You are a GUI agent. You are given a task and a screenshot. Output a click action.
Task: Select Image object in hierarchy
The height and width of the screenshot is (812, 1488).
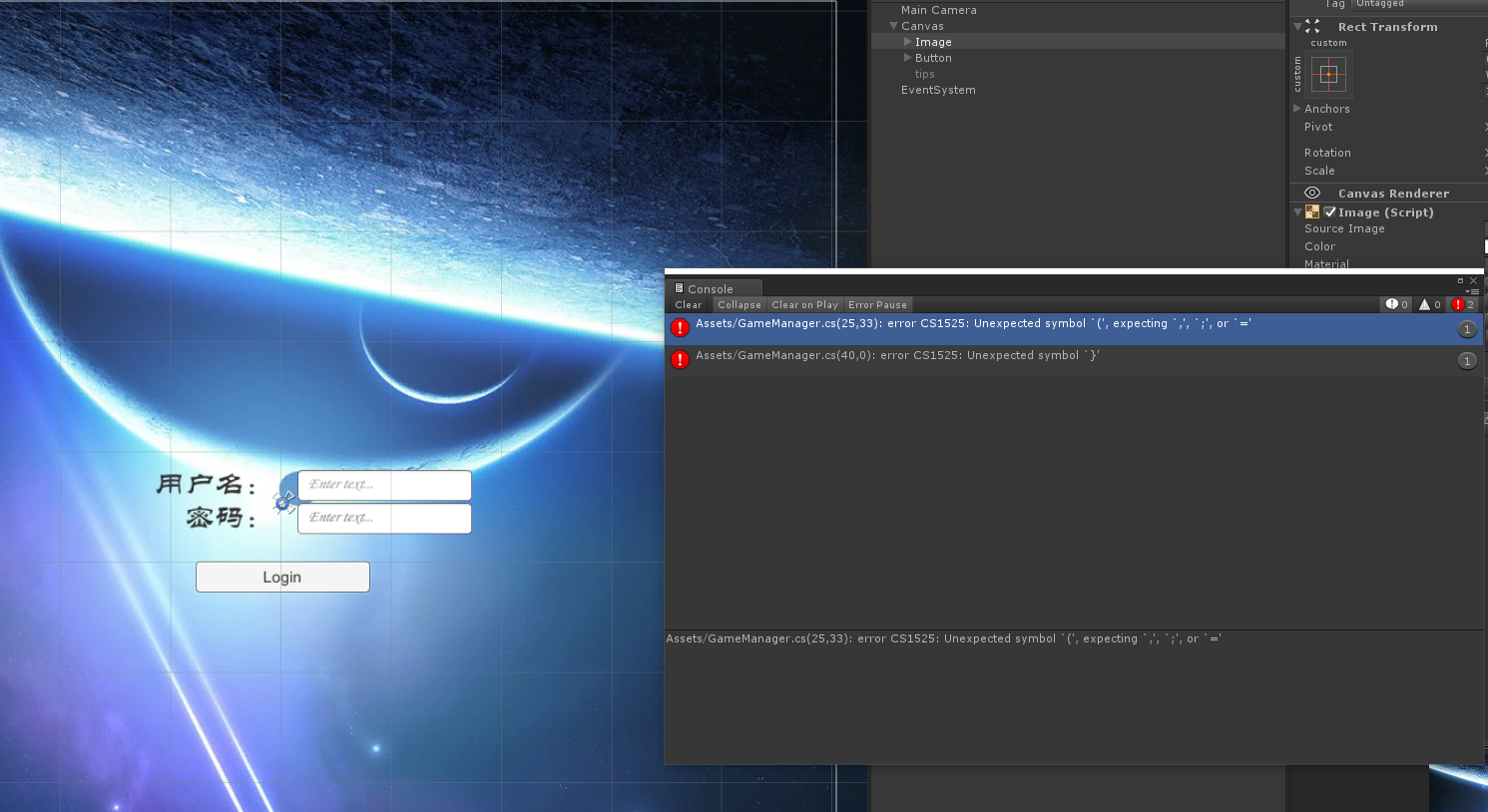coord(933,42)
